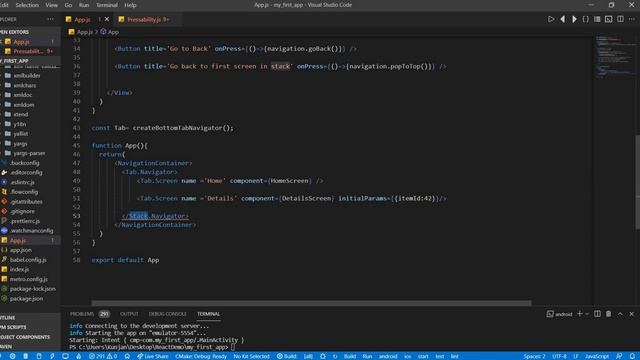Expand the NPM Scripts section
The width and height of the screenshot is (640, 360).
pyautogui.click(x=30, y=327)
